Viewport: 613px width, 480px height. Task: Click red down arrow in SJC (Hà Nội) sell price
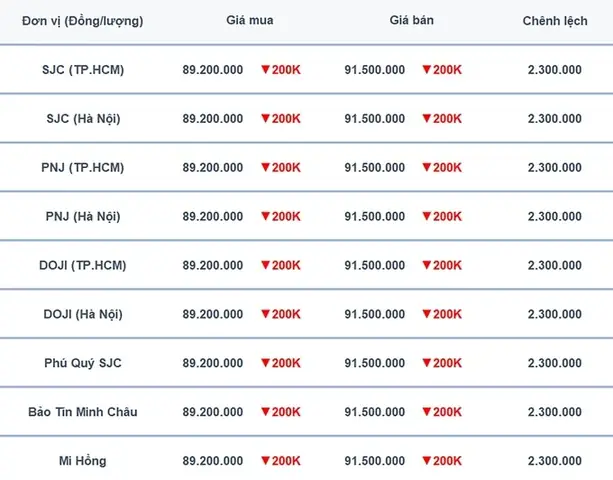427,118
